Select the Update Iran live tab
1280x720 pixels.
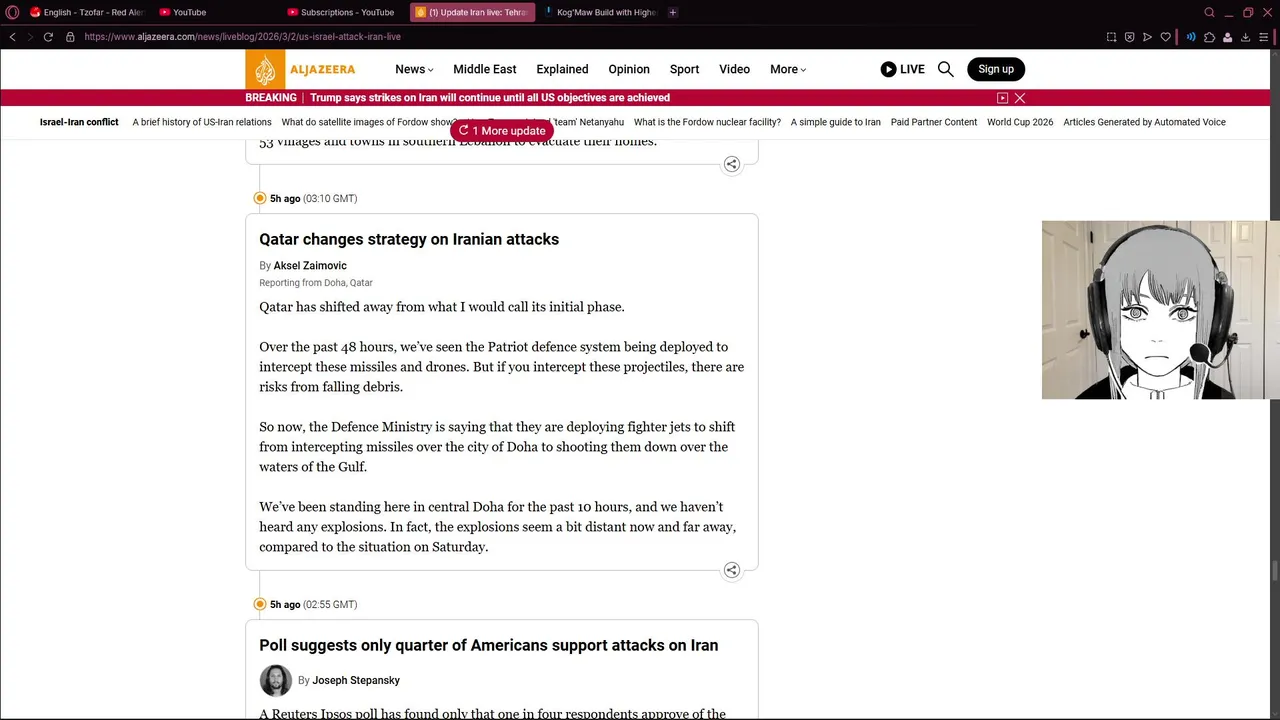point(472,12)
